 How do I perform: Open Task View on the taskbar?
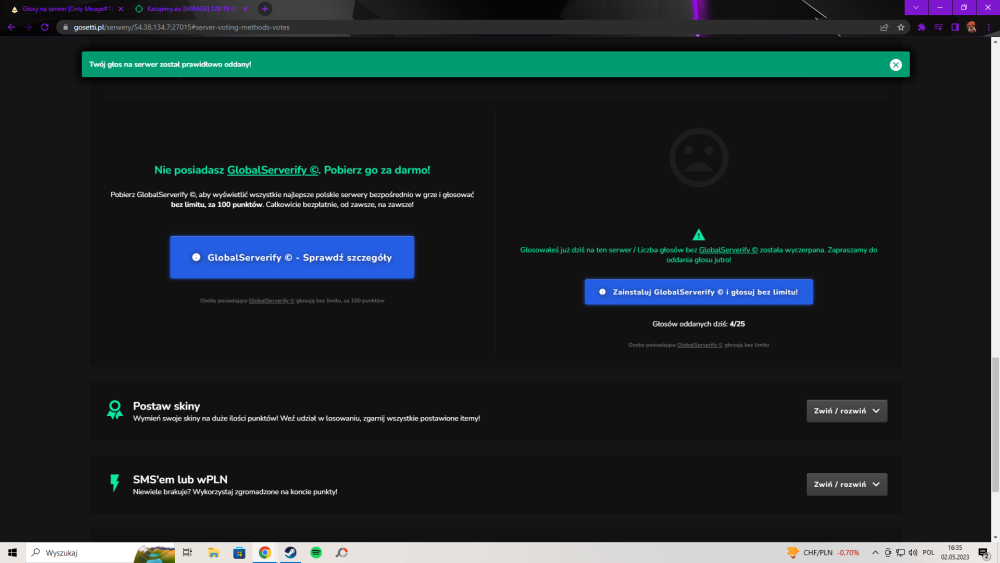[188, 552]
